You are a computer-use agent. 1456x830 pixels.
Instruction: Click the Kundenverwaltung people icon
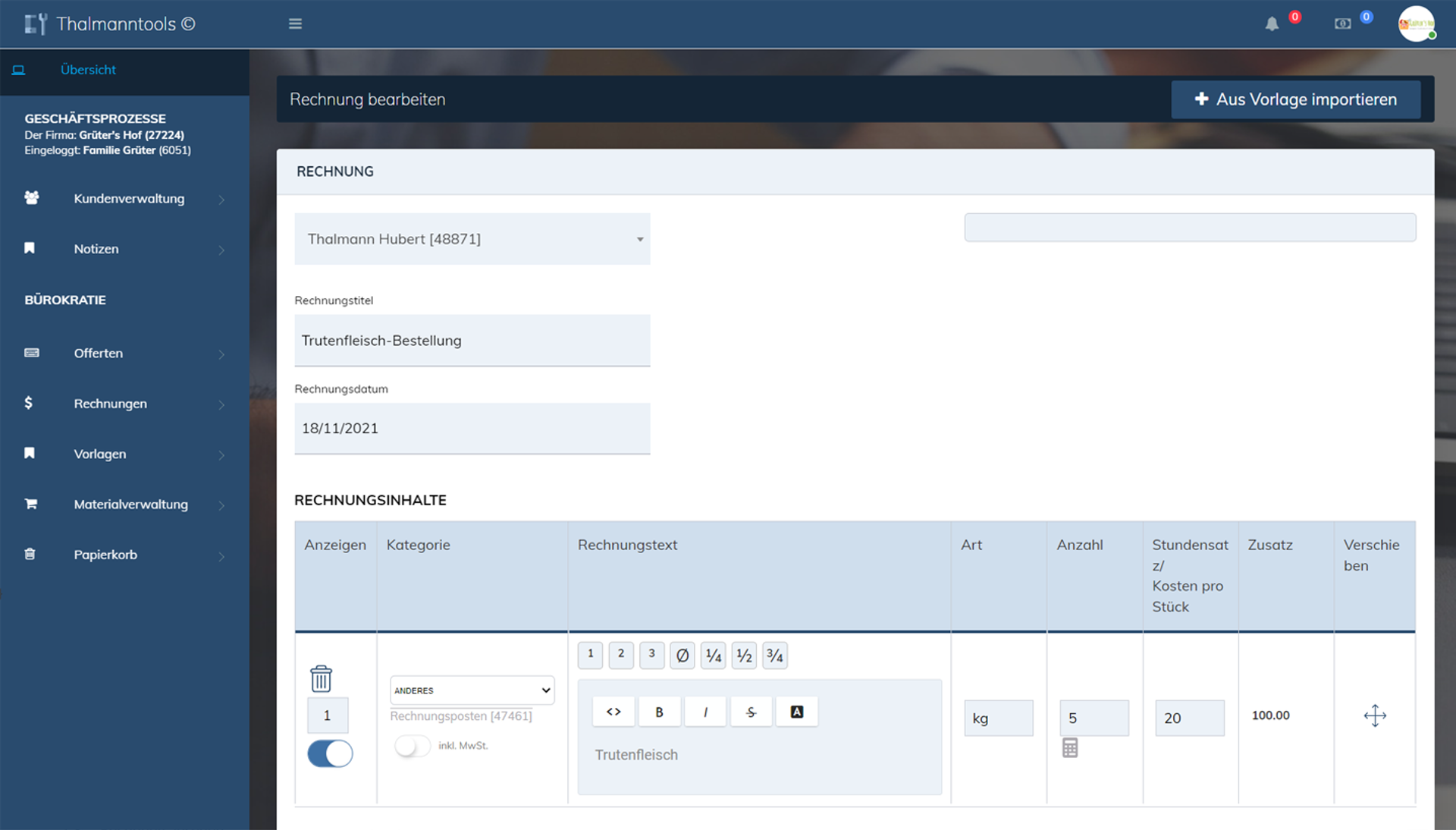[31, 198]
